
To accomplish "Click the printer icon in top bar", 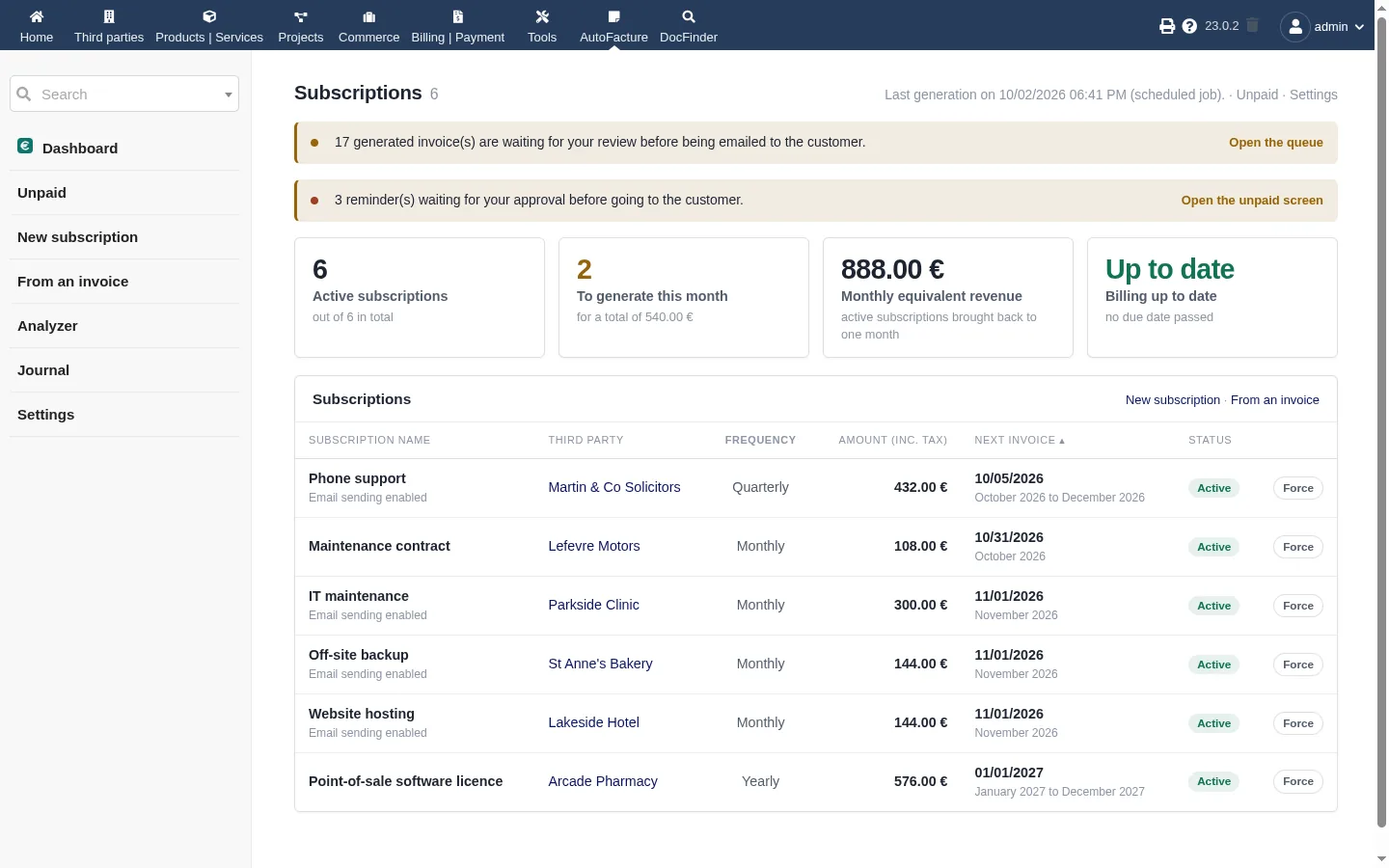I will click(1167, 26).
